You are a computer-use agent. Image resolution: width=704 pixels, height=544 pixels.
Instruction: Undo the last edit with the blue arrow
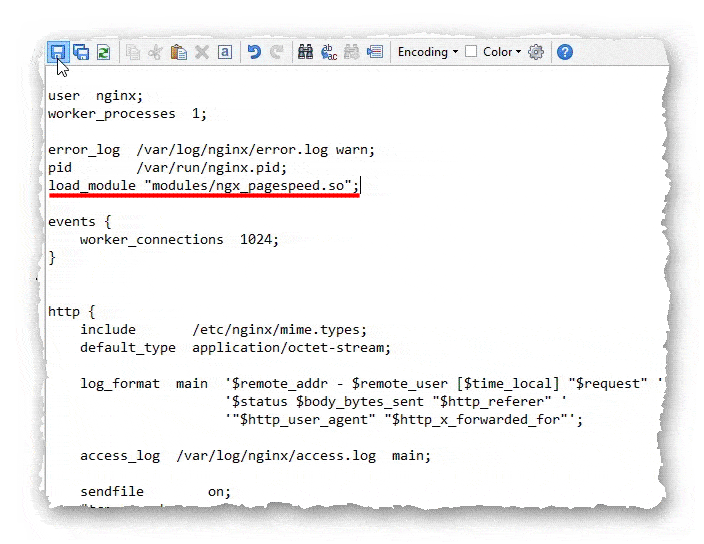[x=254, y=52]
